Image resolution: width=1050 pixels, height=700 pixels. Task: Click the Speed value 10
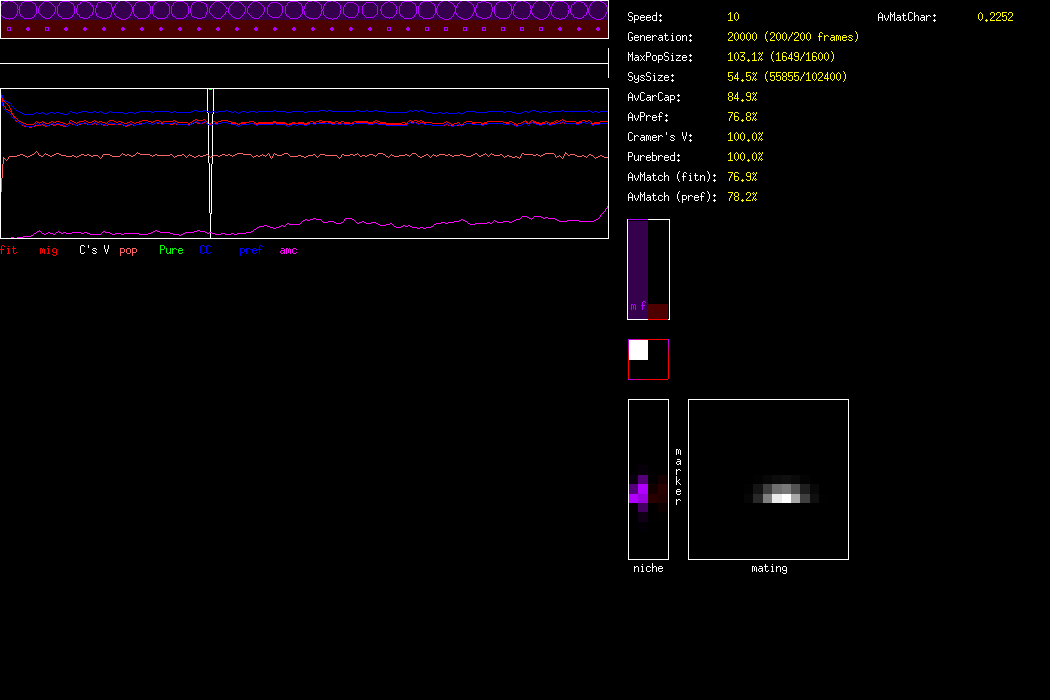point(733,17)
